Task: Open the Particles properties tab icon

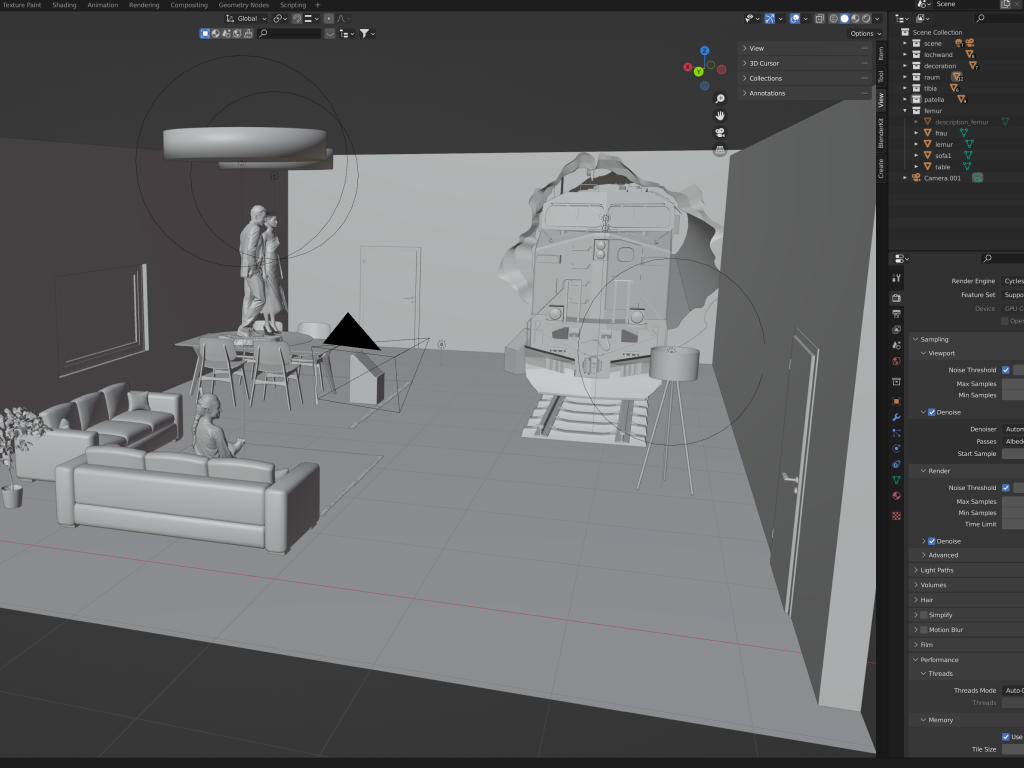Action: coord(897,433)
